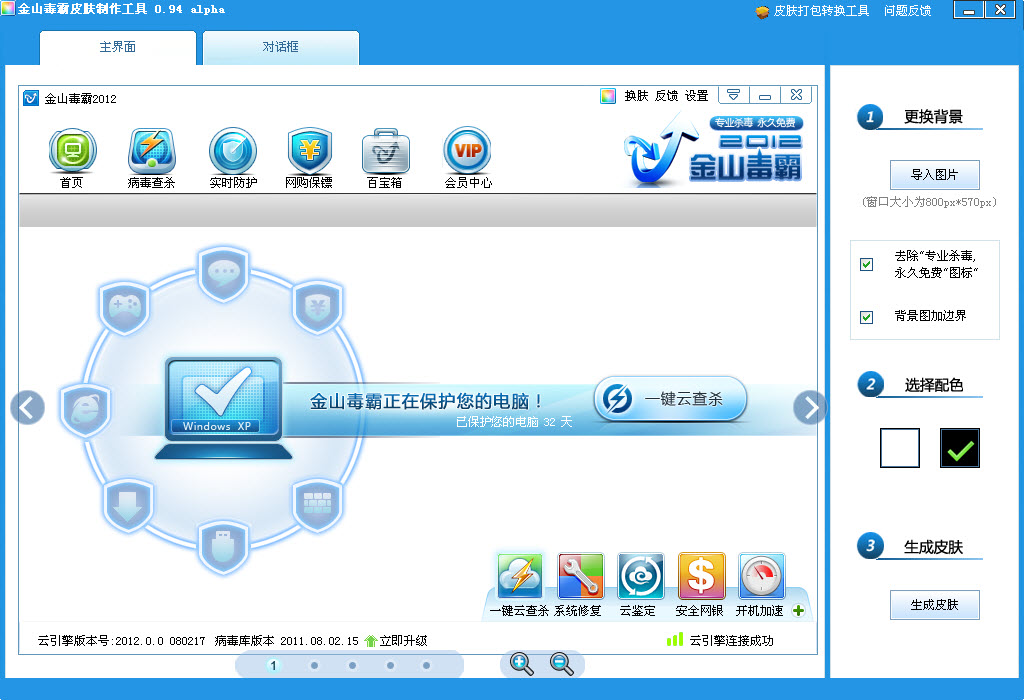Click the 金山毒霸正在保护您的电脑 banner text
Screen dimensions: 1024x700
pyautogui.click(x=426, y=401)
